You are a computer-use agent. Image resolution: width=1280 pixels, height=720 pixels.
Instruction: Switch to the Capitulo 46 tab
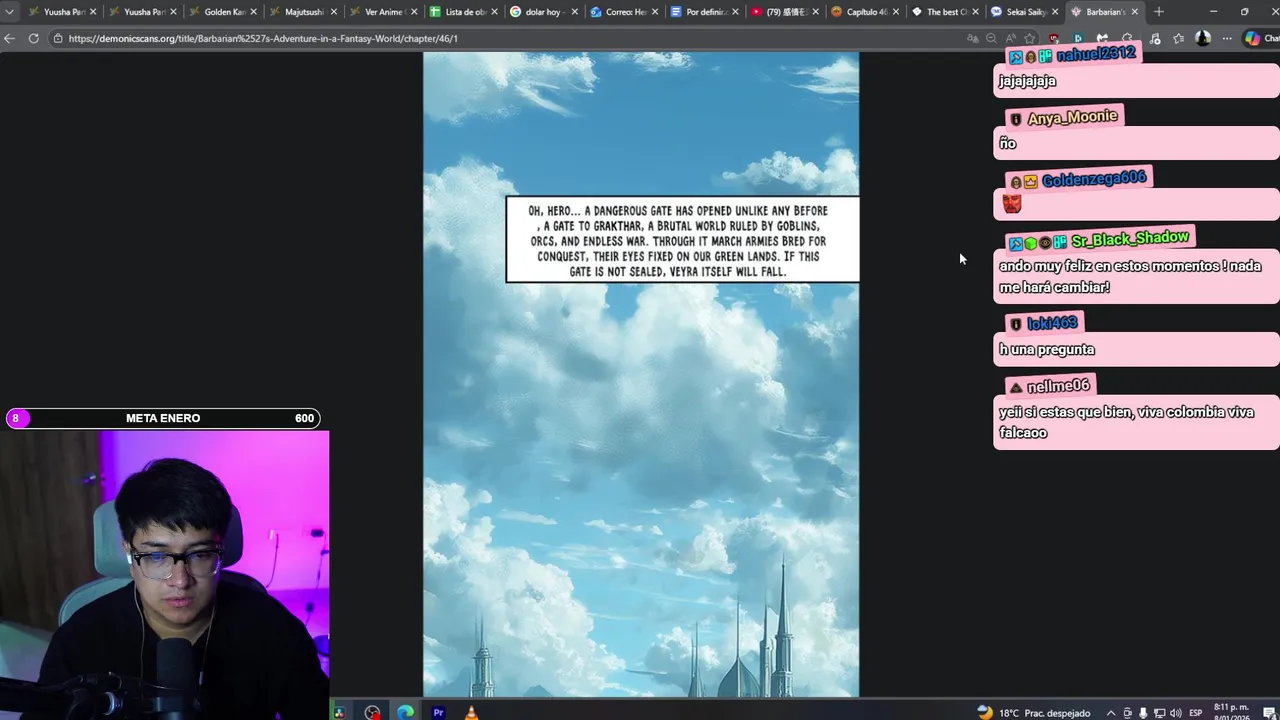coord(866,12)
